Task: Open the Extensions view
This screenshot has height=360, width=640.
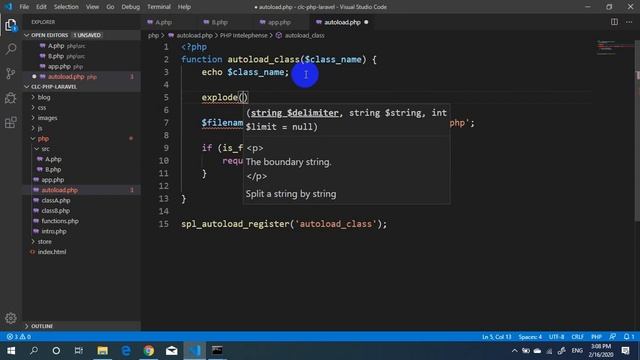Action: (x=11, y=122)
